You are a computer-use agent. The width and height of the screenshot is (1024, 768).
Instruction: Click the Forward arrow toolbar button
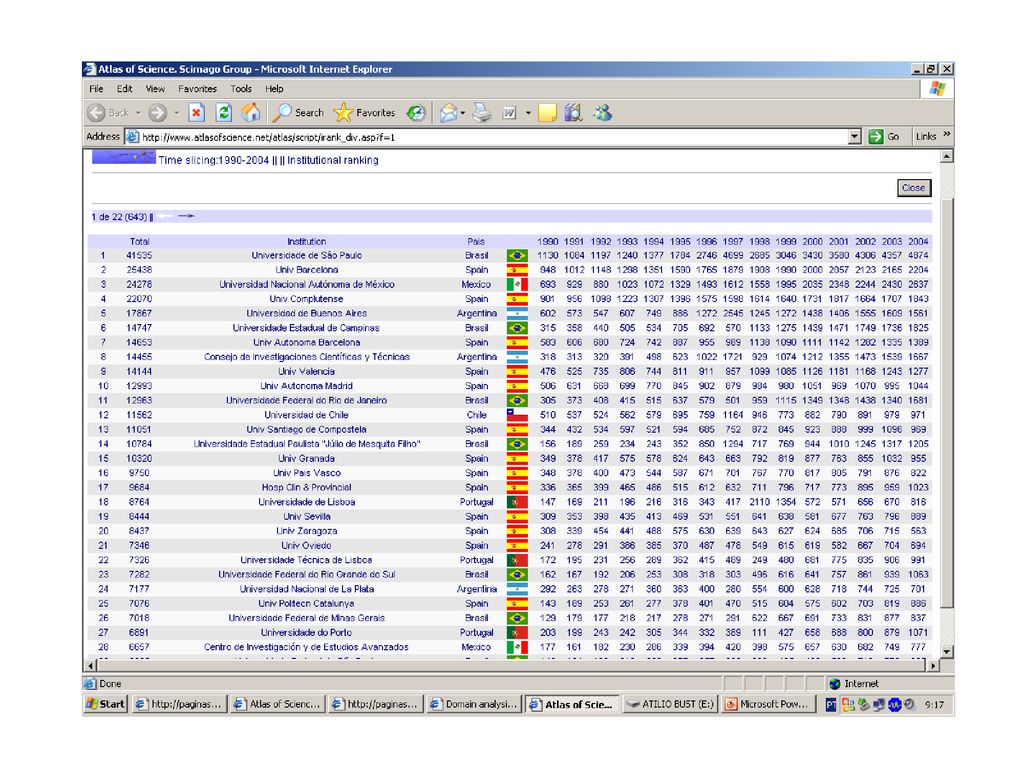click(x=157, y=113)
